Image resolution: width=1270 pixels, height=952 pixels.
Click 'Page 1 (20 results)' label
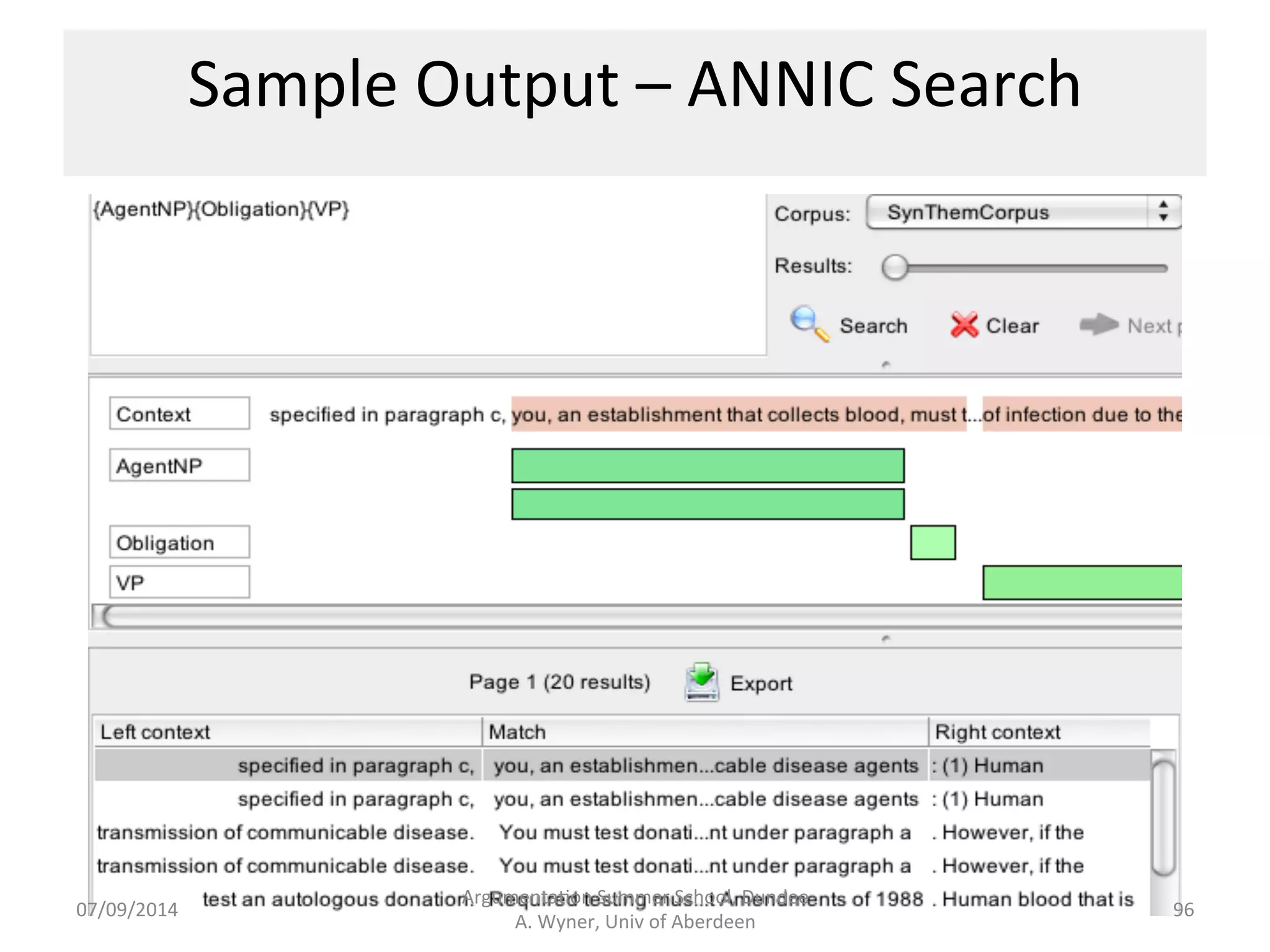click(x=559, y=682)
